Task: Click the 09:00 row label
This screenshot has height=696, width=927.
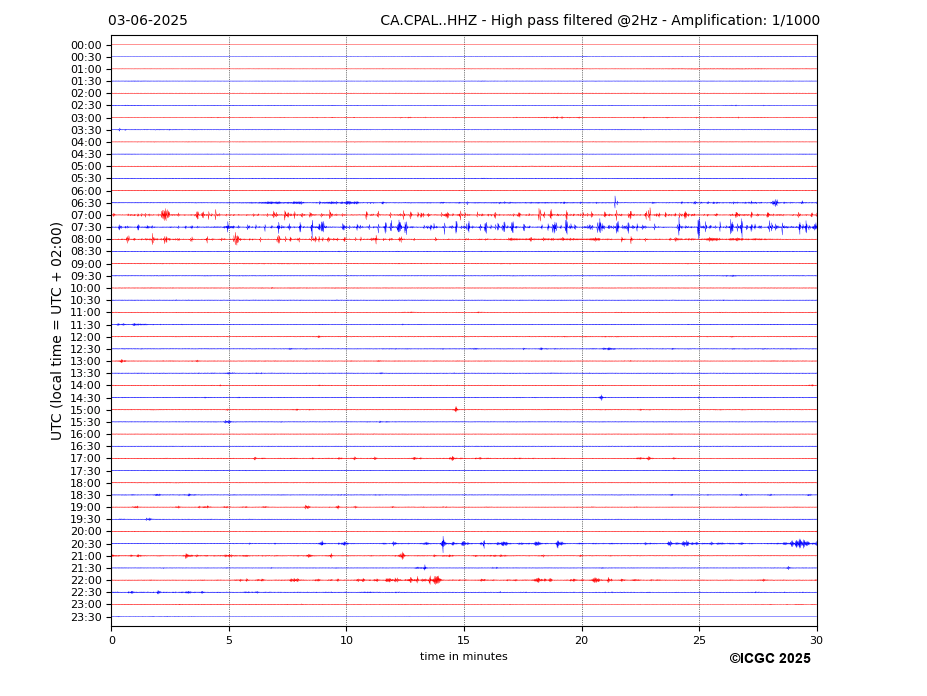Action: [x=86, y=264]
